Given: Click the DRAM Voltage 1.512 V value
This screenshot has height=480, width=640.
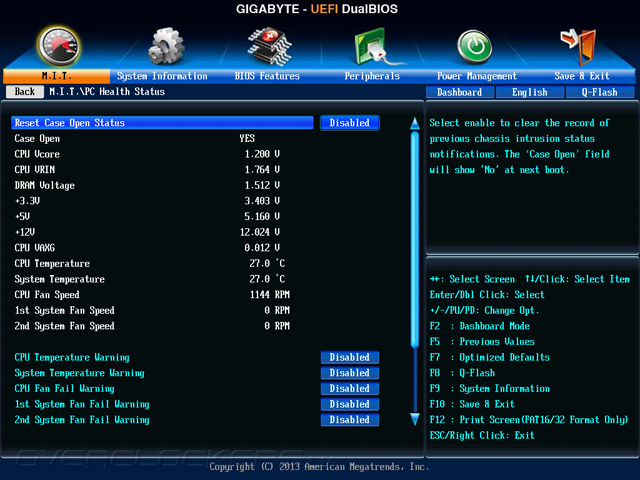Looking at the screenshot, I should tap(262, 185).
